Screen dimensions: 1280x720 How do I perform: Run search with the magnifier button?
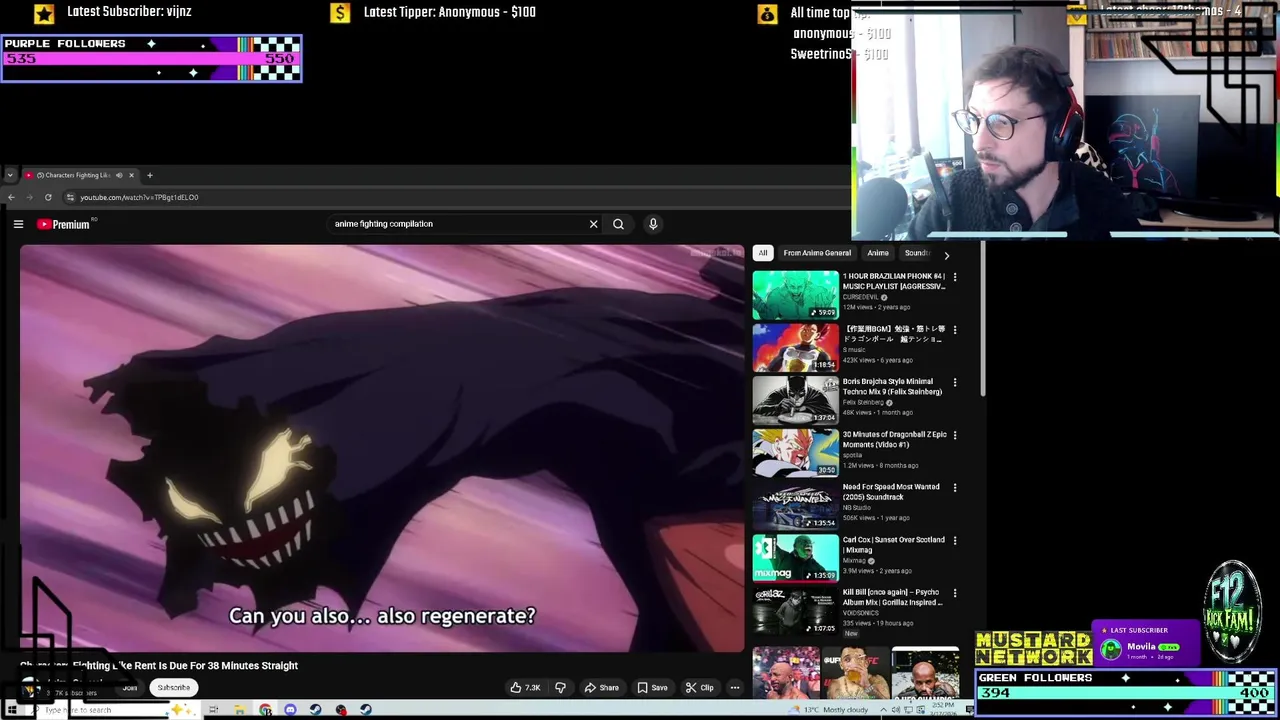(x=618, y=224)
